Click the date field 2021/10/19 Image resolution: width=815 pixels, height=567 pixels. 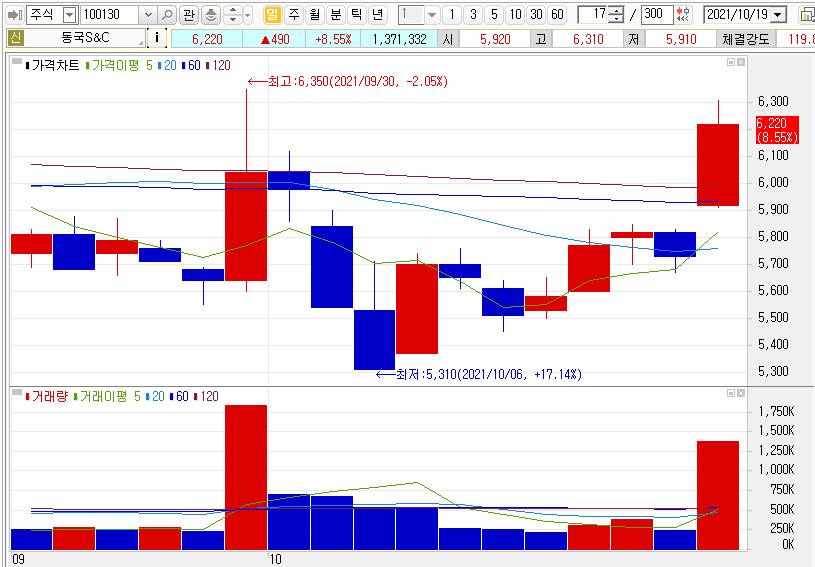click(737, 15)
